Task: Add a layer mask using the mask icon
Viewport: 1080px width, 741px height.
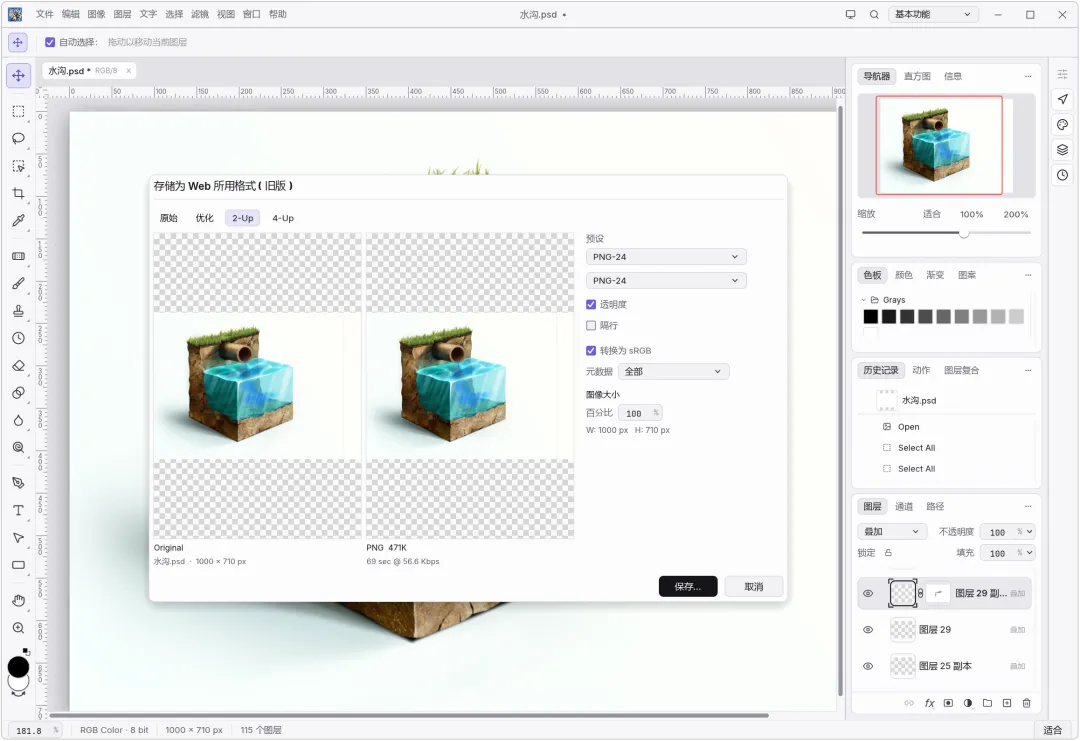Action: click(948, 703)
